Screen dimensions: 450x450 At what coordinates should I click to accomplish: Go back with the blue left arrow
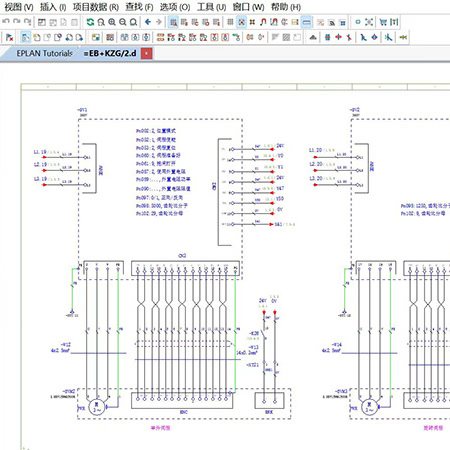[x=148, y=22]
